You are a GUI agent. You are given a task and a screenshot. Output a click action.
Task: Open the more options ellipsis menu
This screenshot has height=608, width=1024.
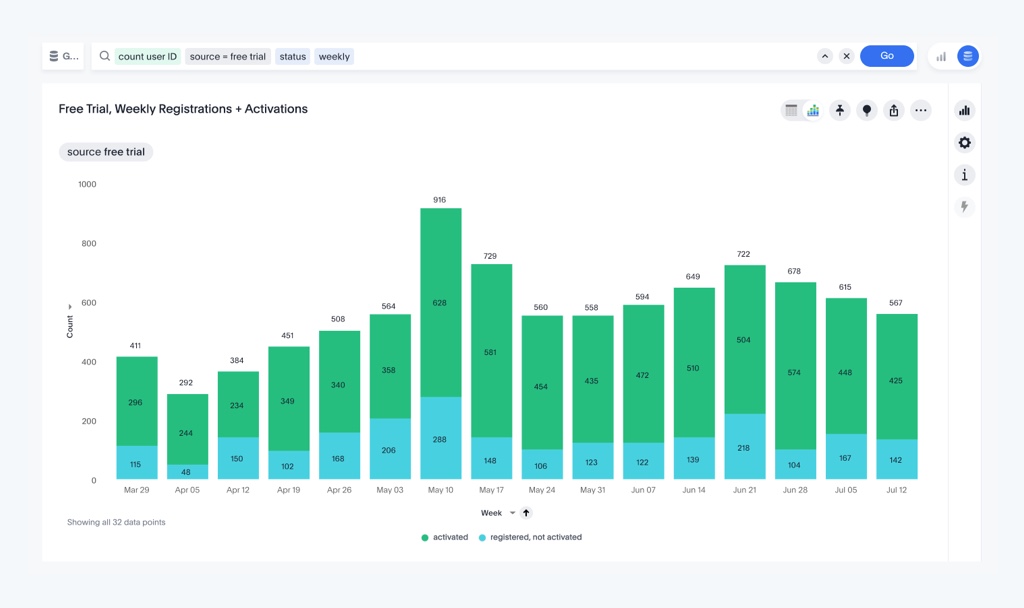[920, 110]
